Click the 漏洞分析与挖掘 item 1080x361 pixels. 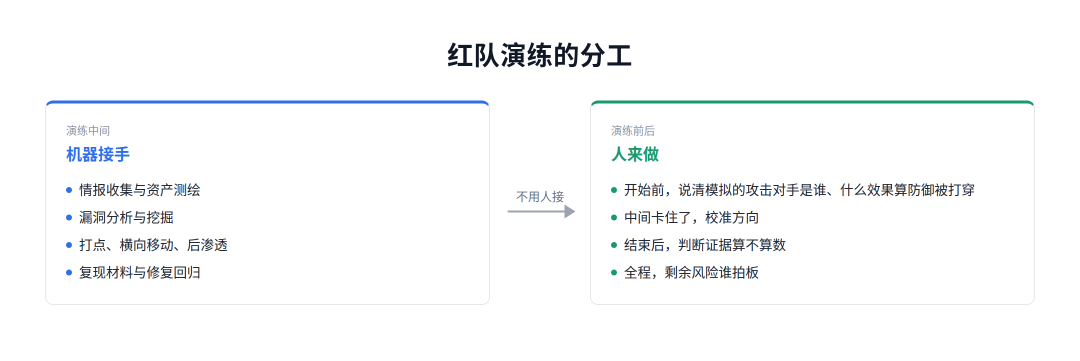(x=126, y=218)
